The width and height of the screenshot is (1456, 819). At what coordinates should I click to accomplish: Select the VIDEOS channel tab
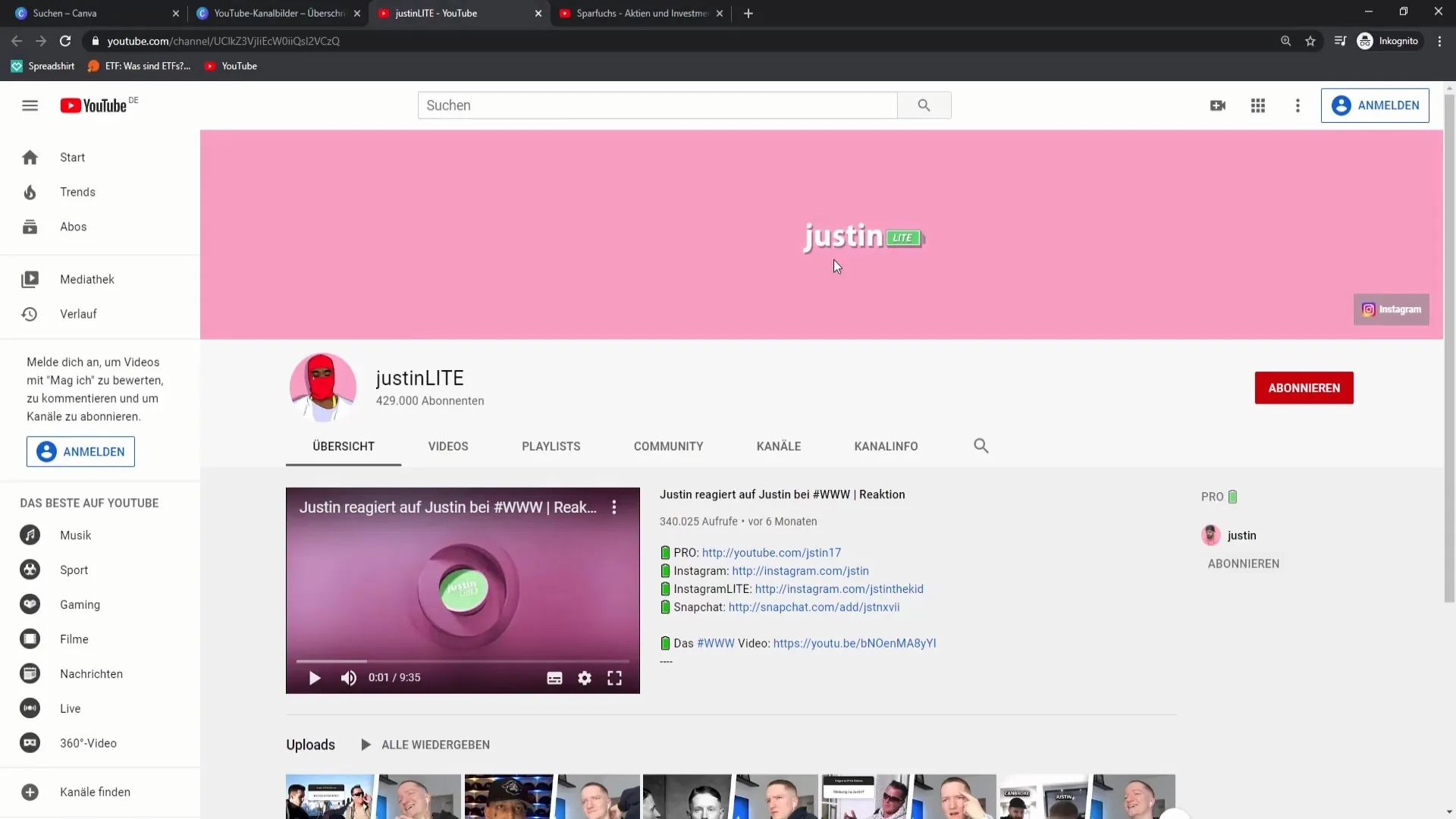pyautogui.click(x=448, y=447)
